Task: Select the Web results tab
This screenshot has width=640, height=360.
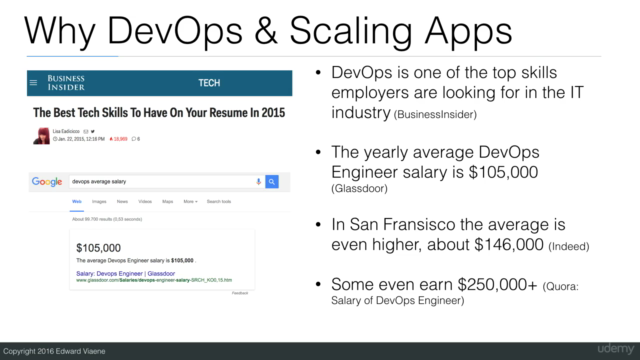Action: [x=77, y=202]
